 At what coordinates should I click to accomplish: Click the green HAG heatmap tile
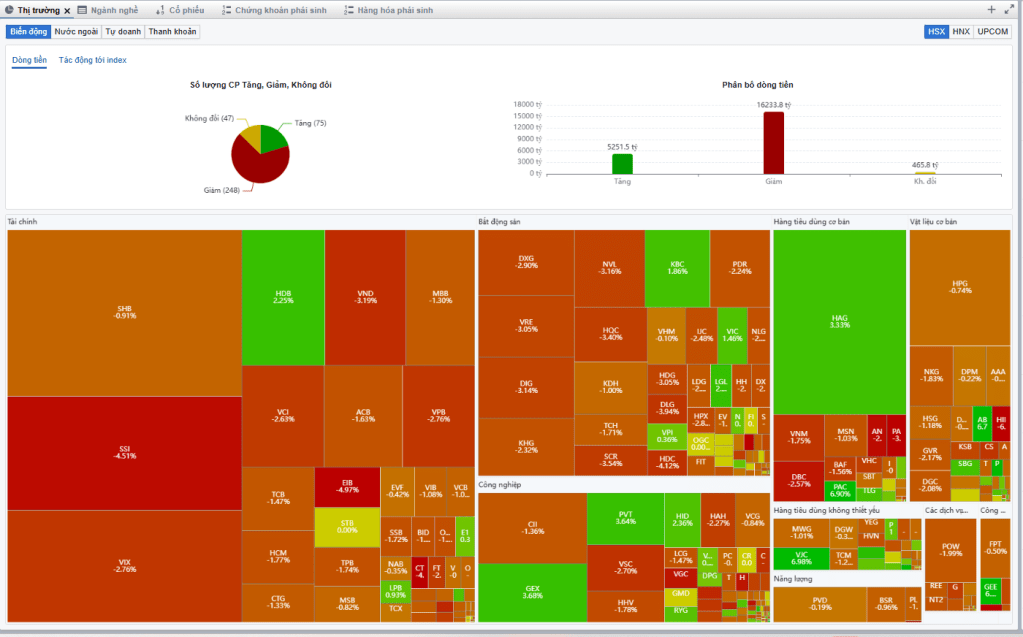pos(839,320)
